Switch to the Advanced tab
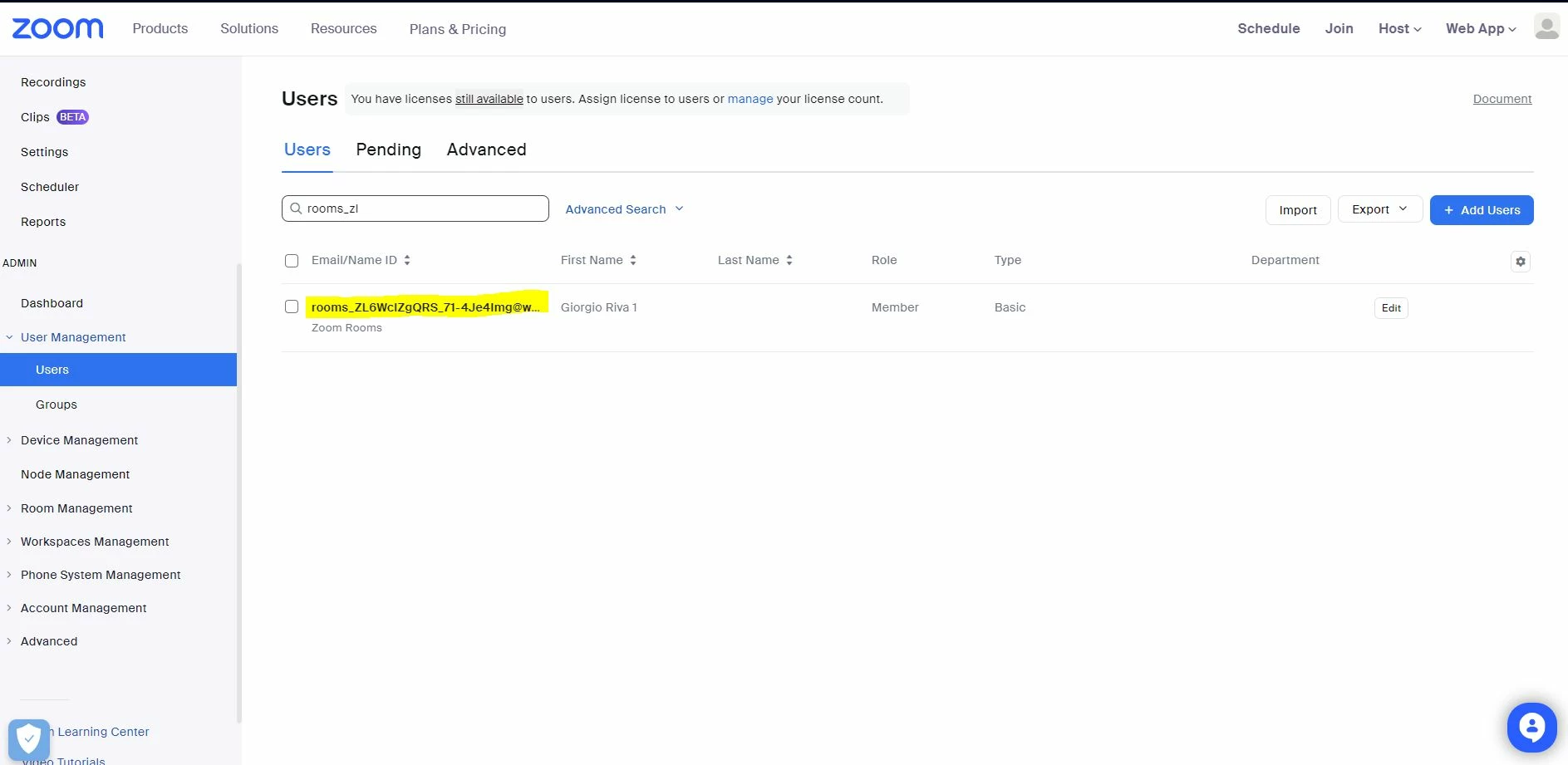 (x=486, y=150)
